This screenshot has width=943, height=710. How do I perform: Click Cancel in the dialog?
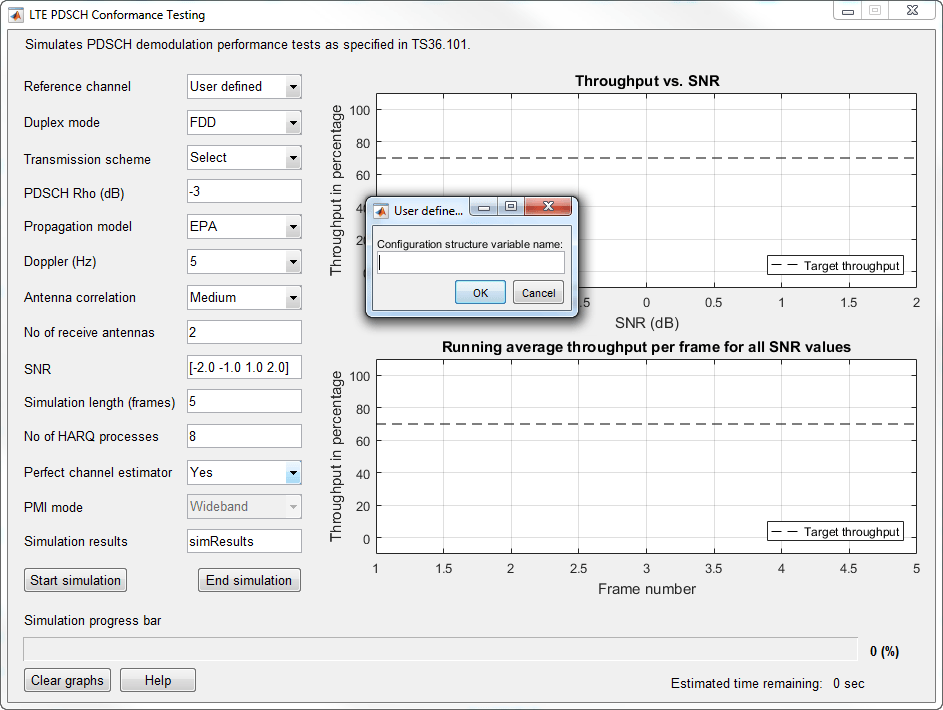[x=538, y=293]
